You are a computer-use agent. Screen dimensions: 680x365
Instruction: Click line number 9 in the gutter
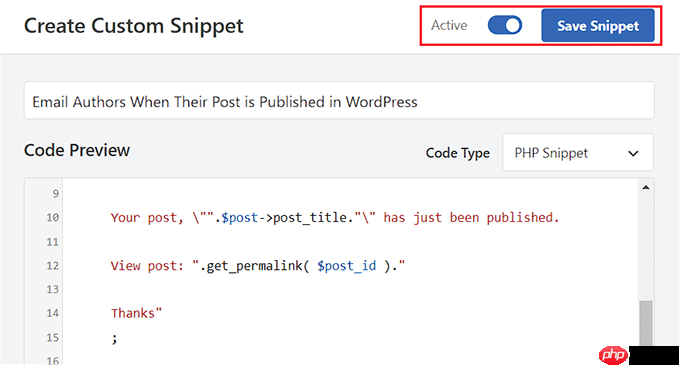click(56, 193)
